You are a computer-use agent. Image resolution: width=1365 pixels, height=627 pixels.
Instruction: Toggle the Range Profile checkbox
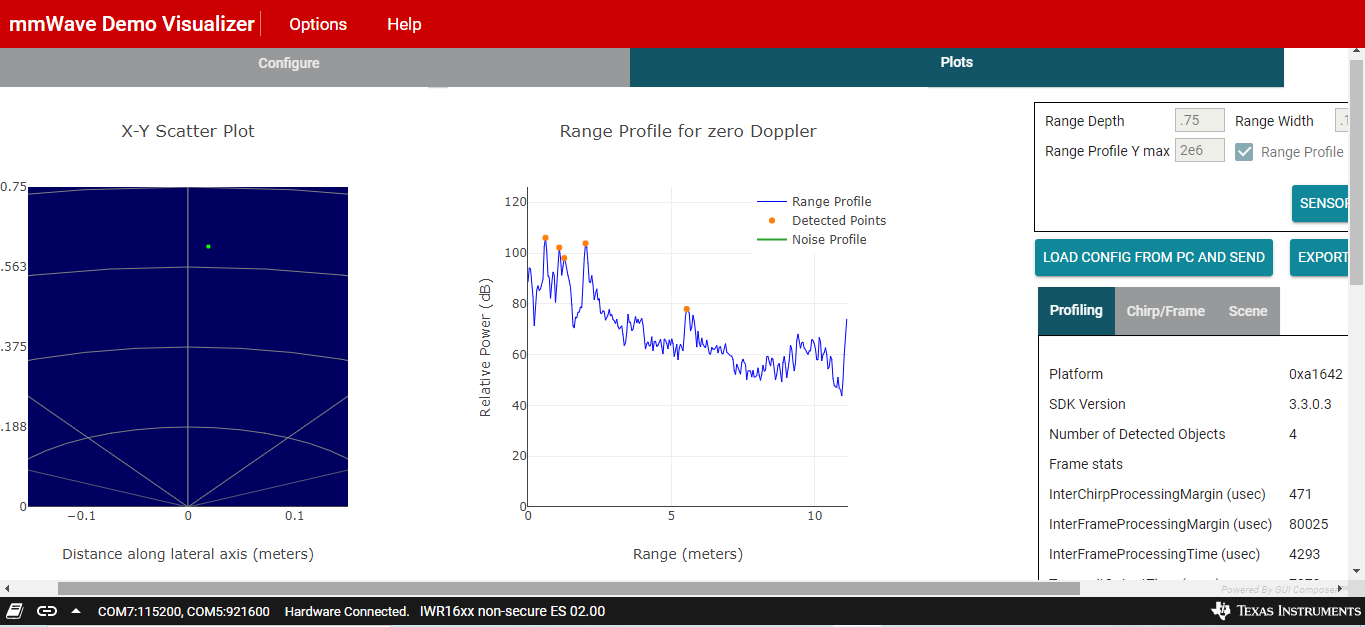point(1244,152)
